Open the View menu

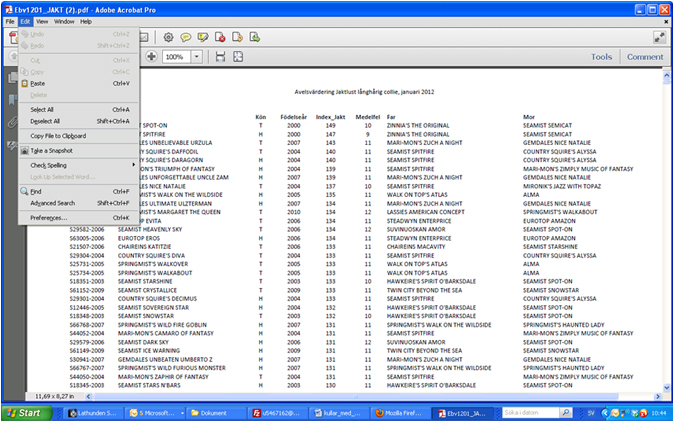tap(42, 20)
